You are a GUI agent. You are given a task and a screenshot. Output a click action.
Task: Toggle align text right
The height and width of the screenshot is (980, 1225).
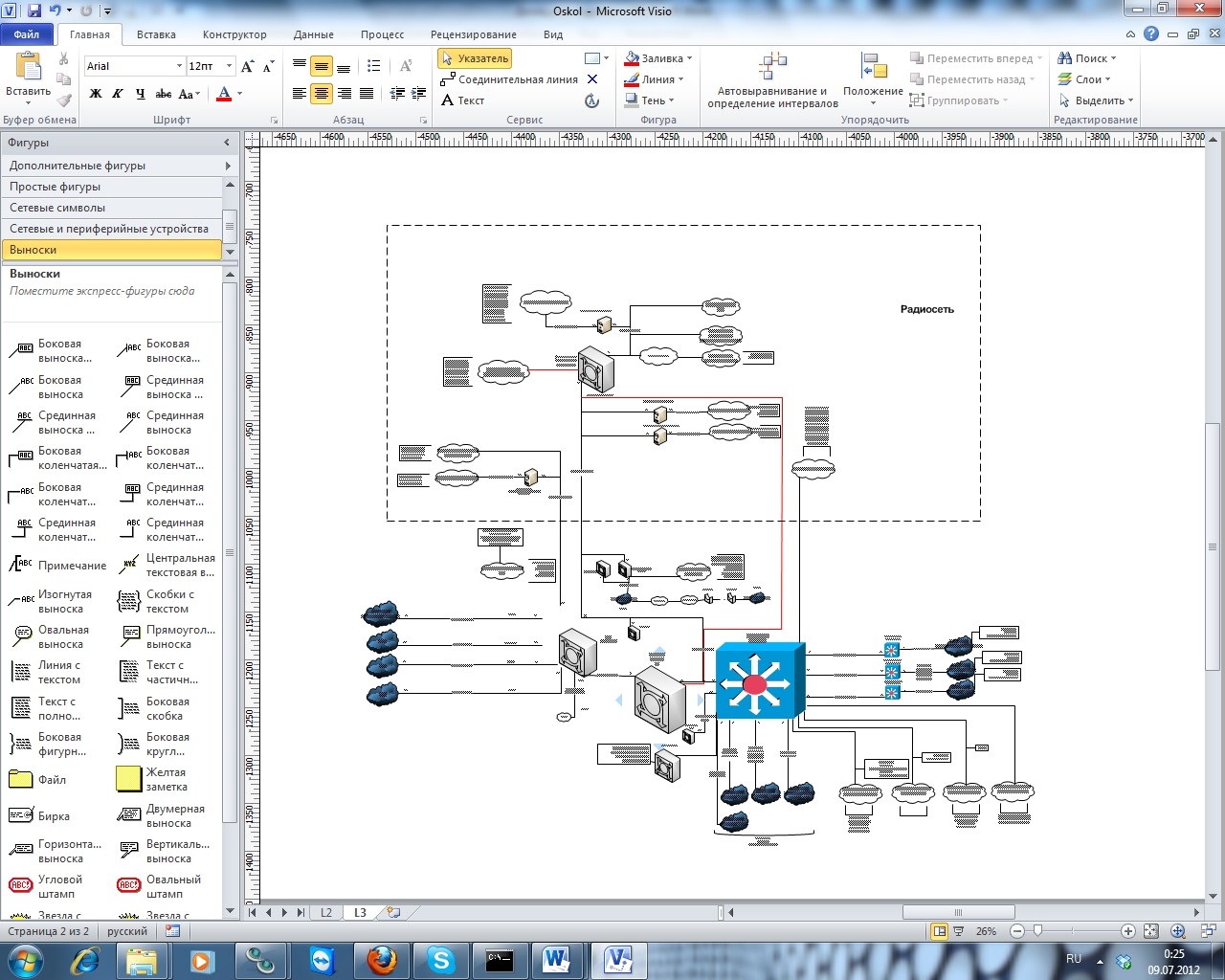coord(344,94)
